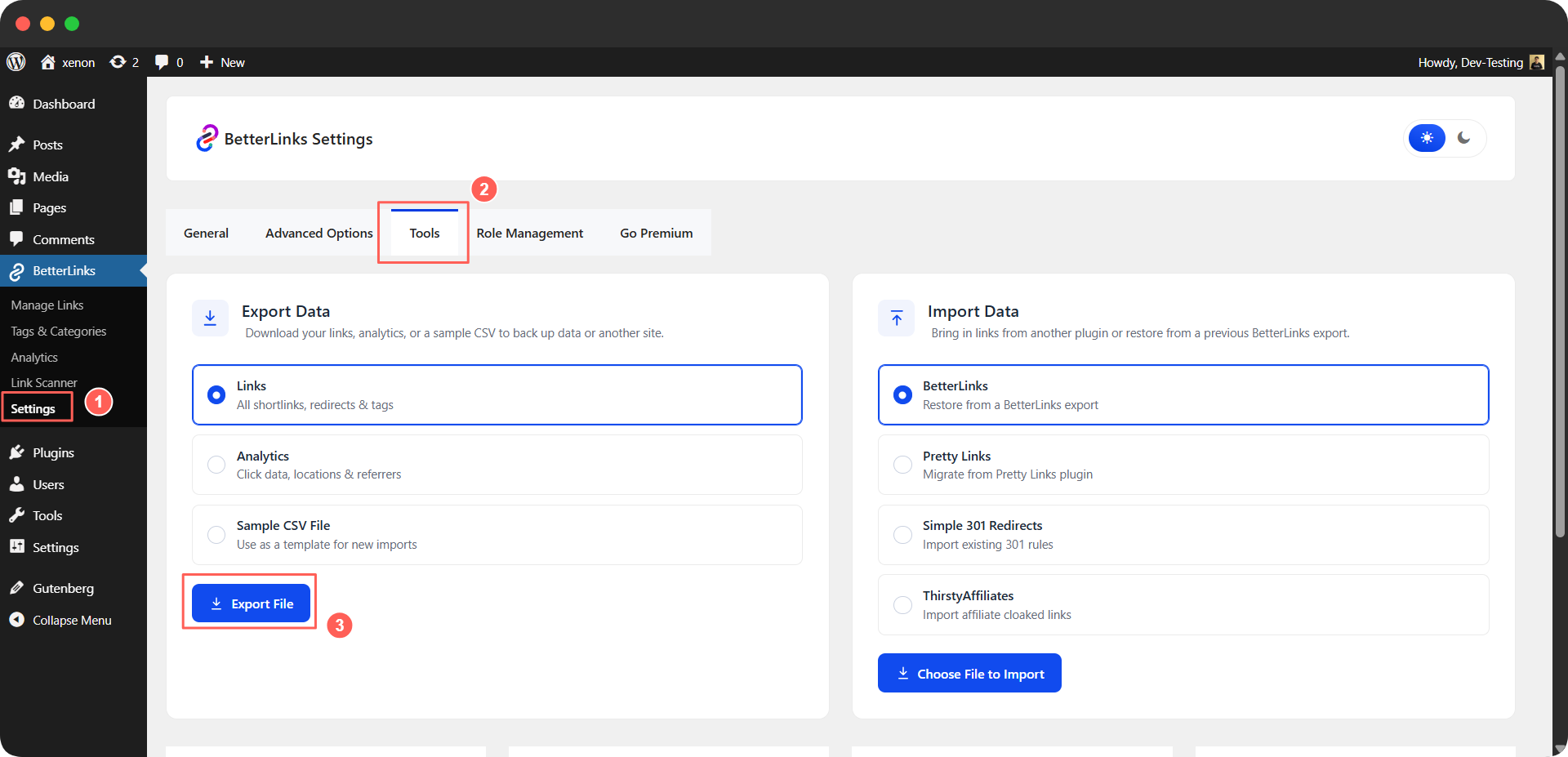Select the ThirstyAffiliates import radio button
Screen dimensions: 1568x757
pyautogui.click(x=902, y=605)
